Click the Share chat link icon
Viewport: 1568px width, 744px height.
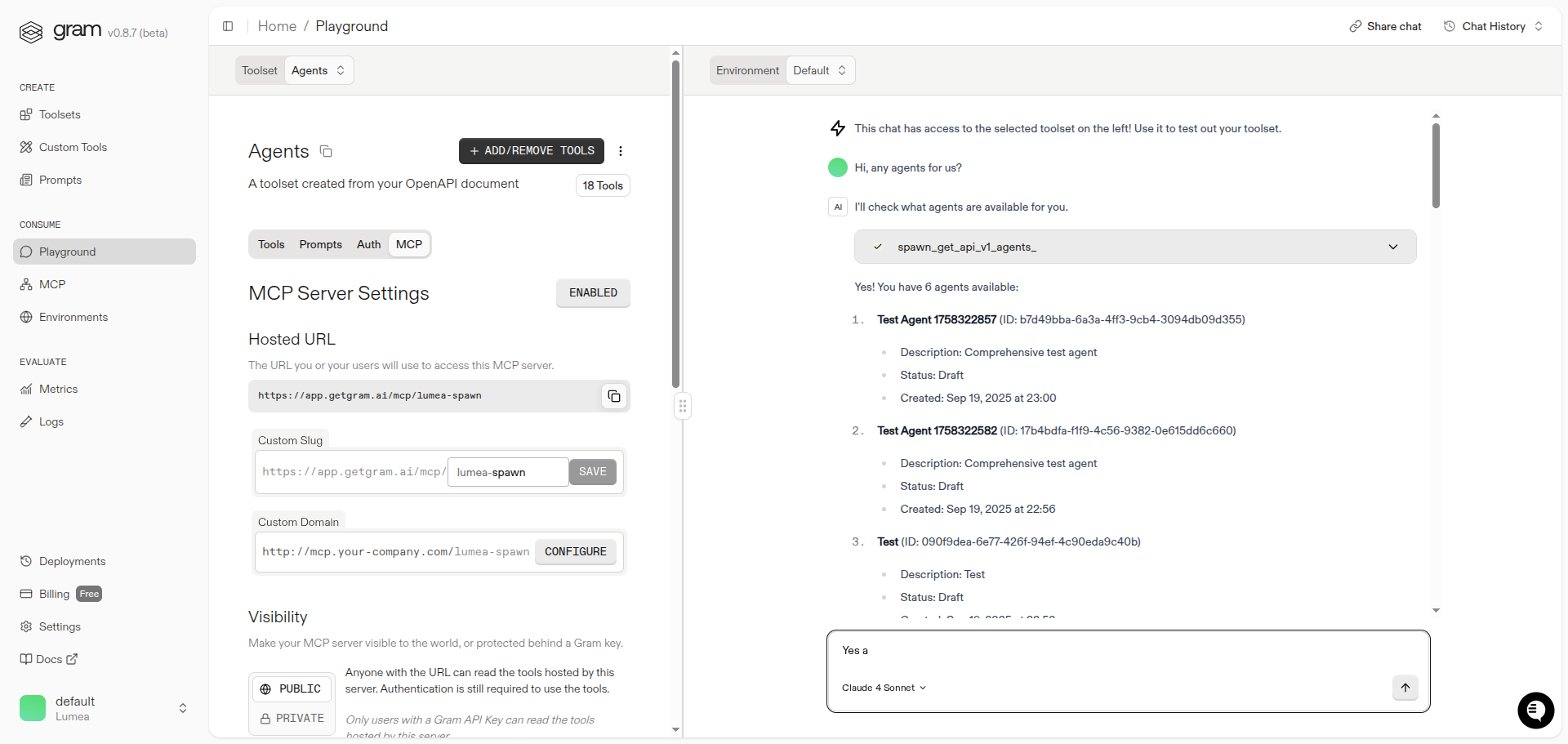1356,26
